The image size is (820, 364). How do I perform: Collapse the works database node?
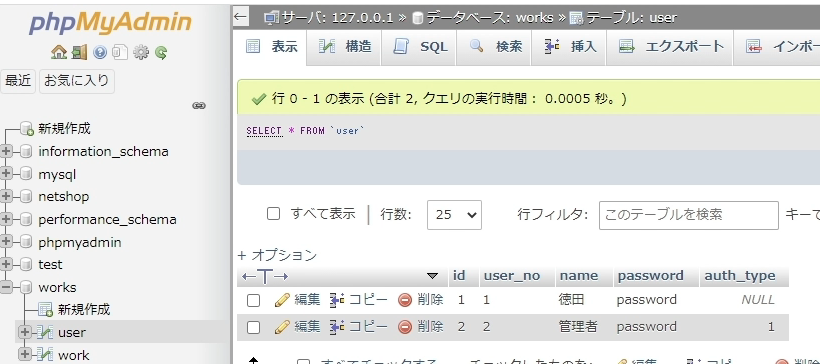(6, 287)
